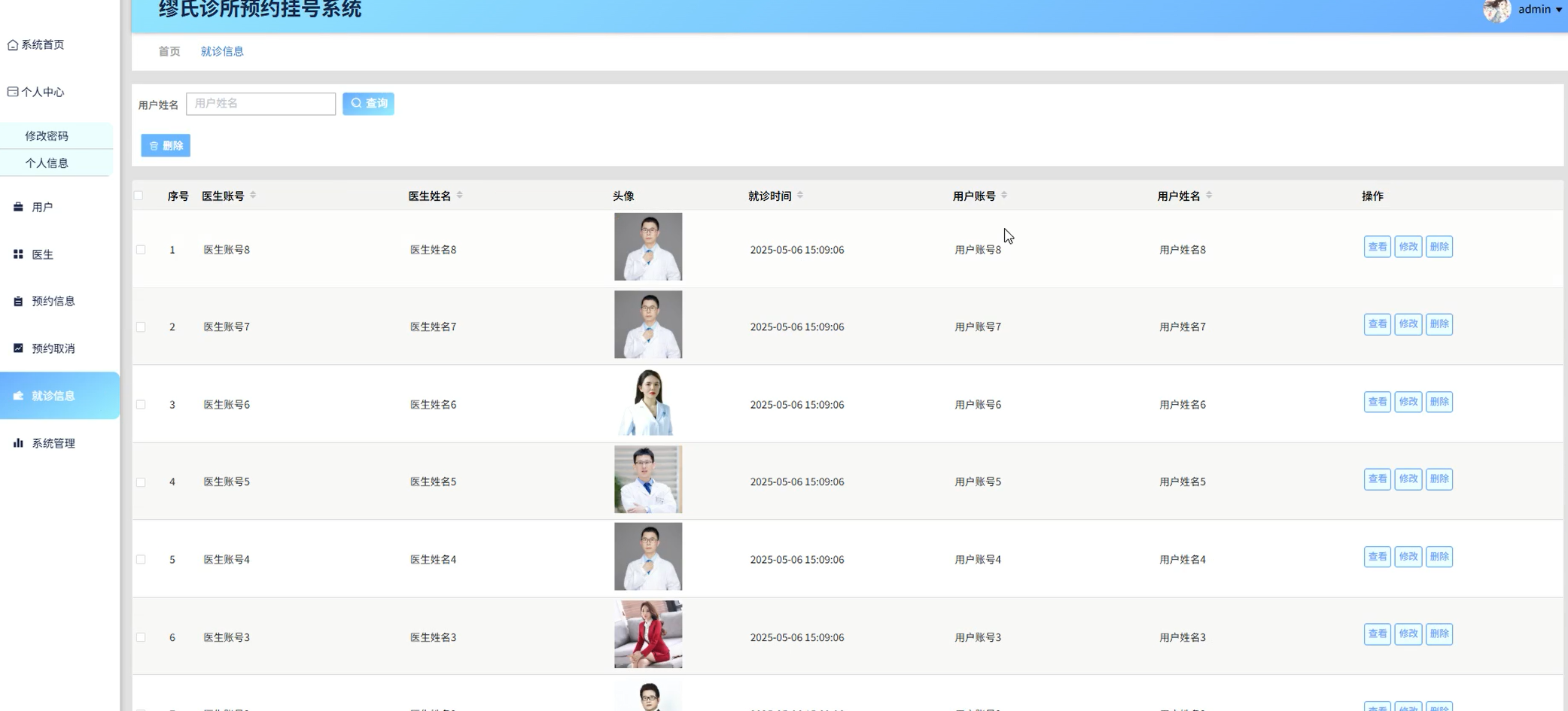
Task: Sort by the 医生账号 column
Action: 253,196
